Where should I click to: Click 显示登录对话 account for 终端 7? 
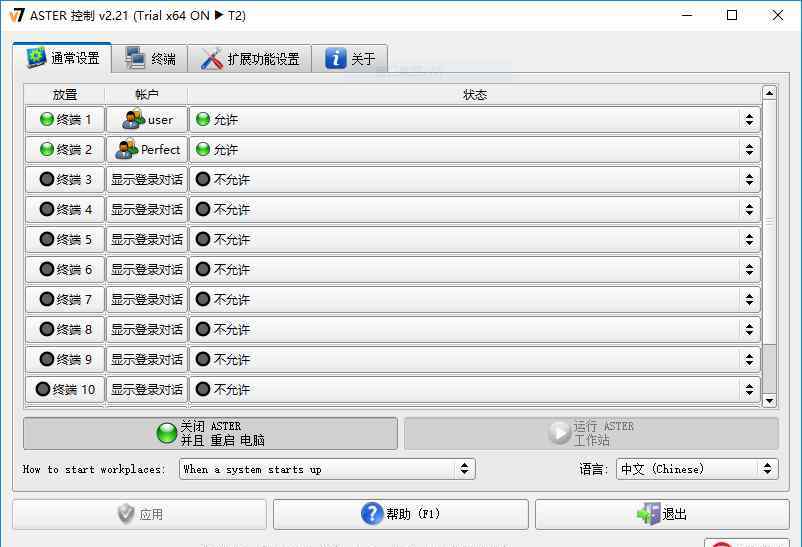[x=147, y=299]
